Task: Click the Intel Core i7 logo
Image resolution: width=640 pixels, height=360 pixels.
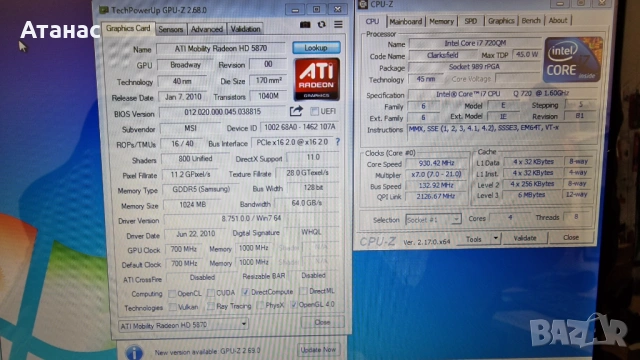Action: pyautogui.click(x=573, y=60)
